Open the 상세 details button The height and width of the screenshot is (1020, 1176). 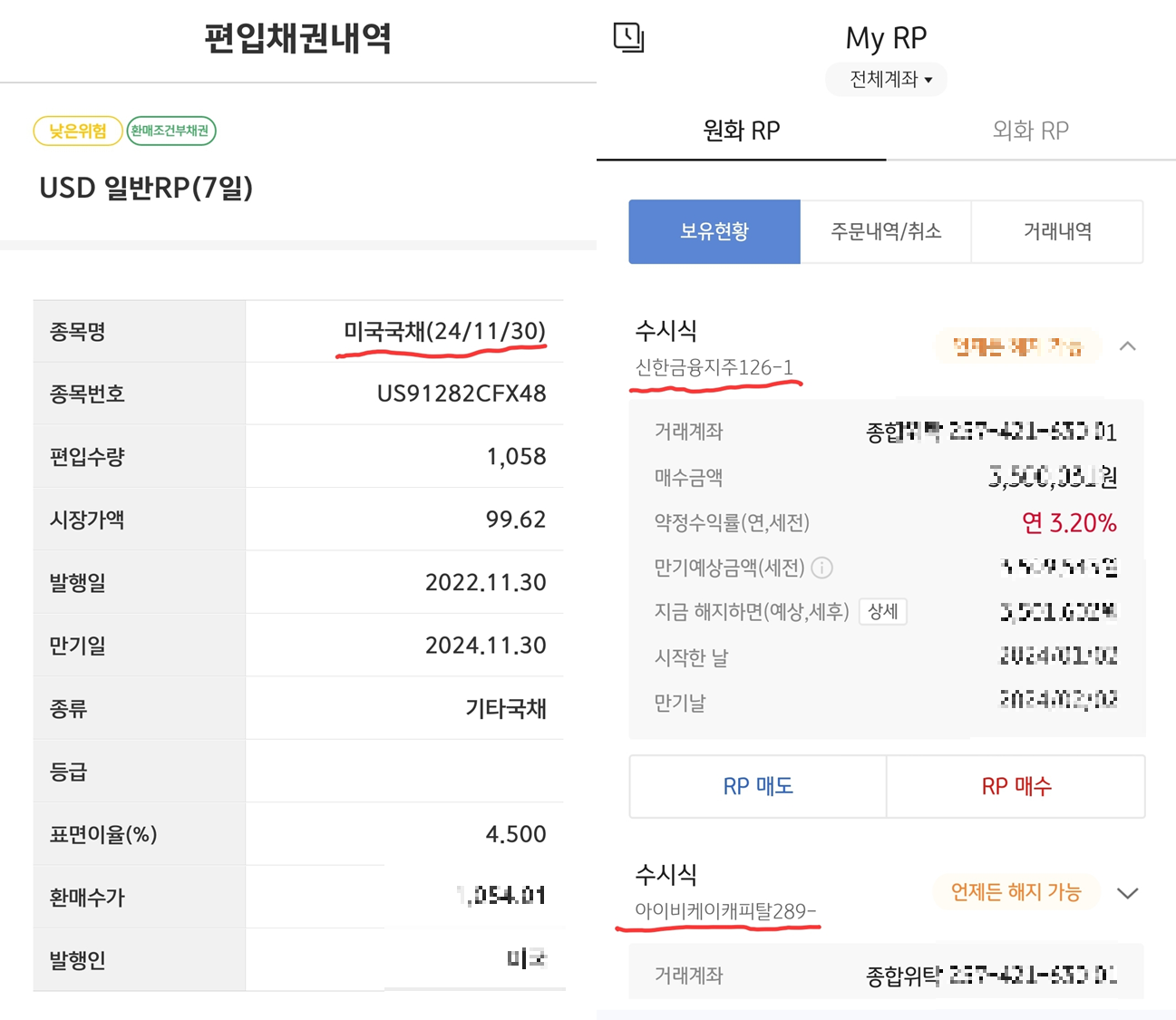tap(883, 611)
